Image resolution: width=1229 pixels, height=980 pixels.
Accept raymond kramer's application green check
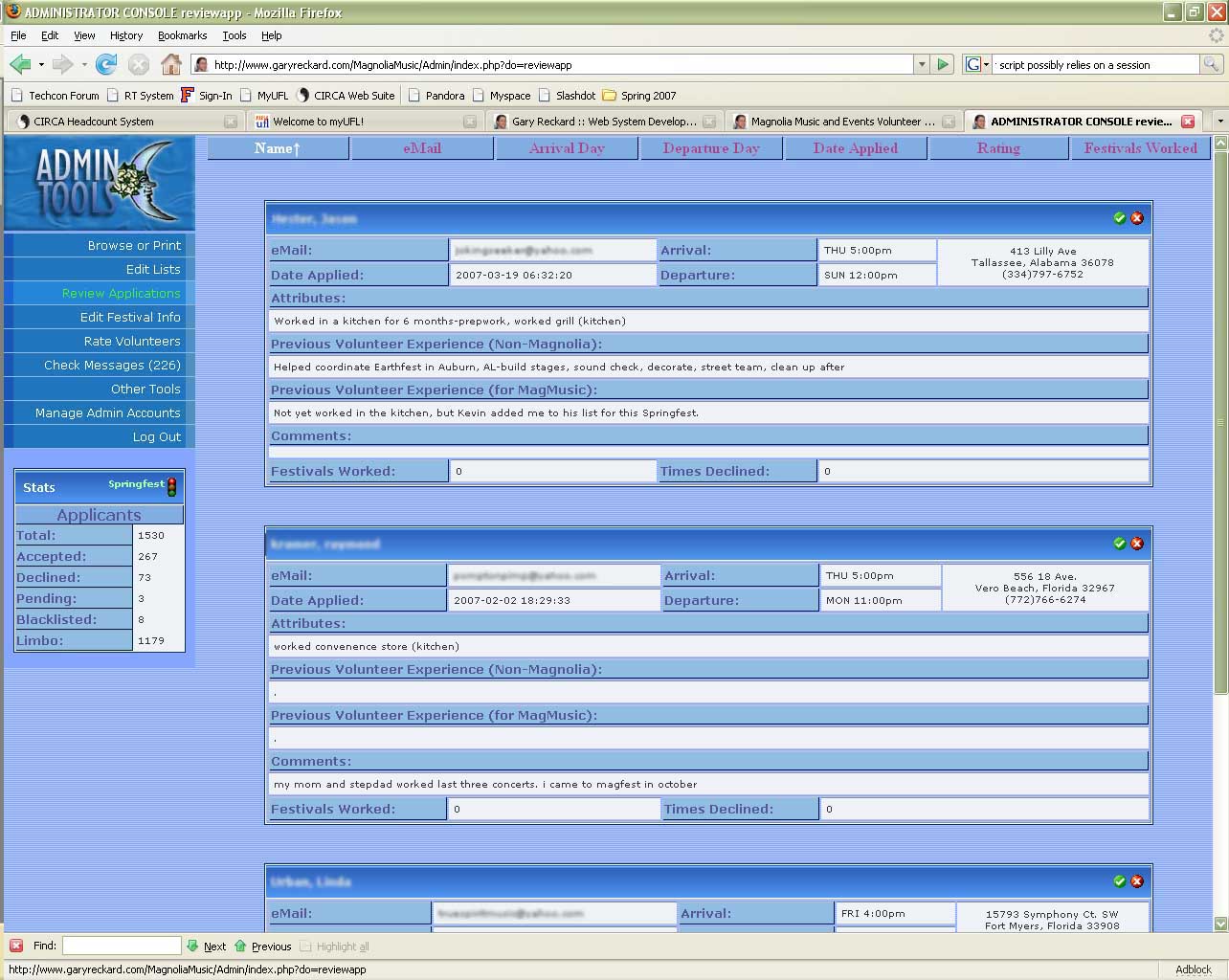[1119, 544]
